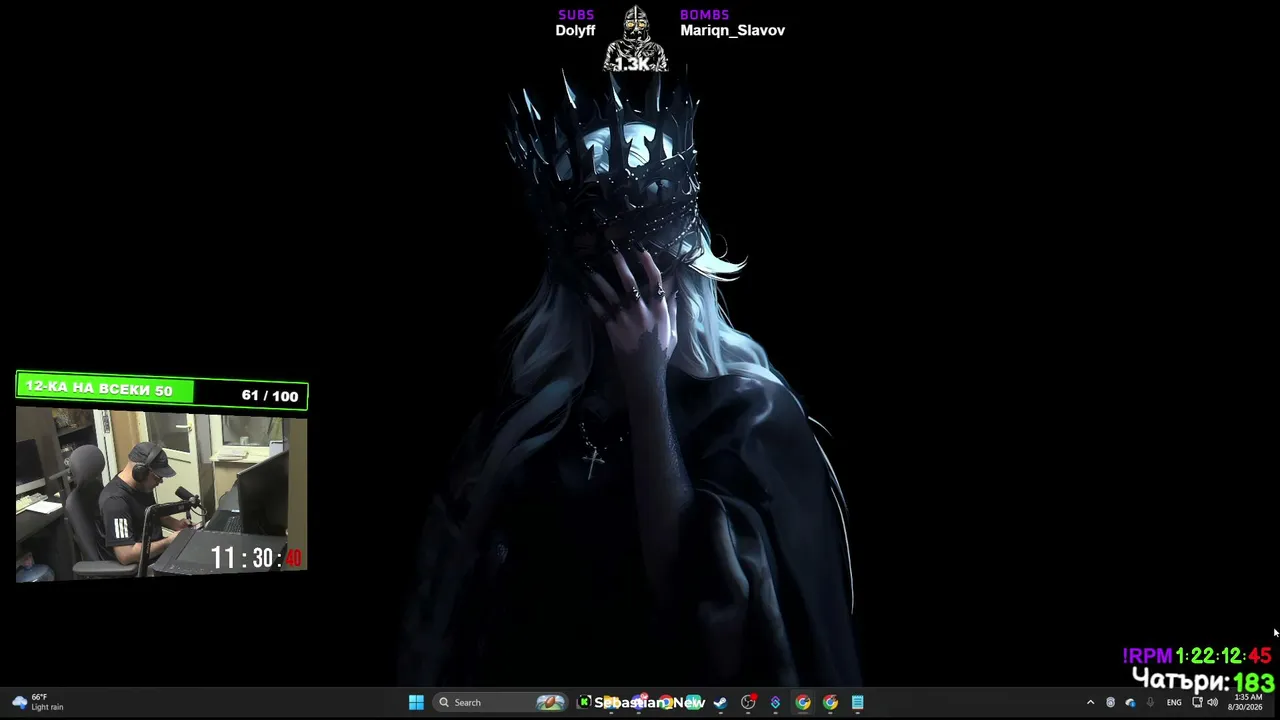
Task: Open the gray round tray icon beside the chevron
Action: [1110, 702]
